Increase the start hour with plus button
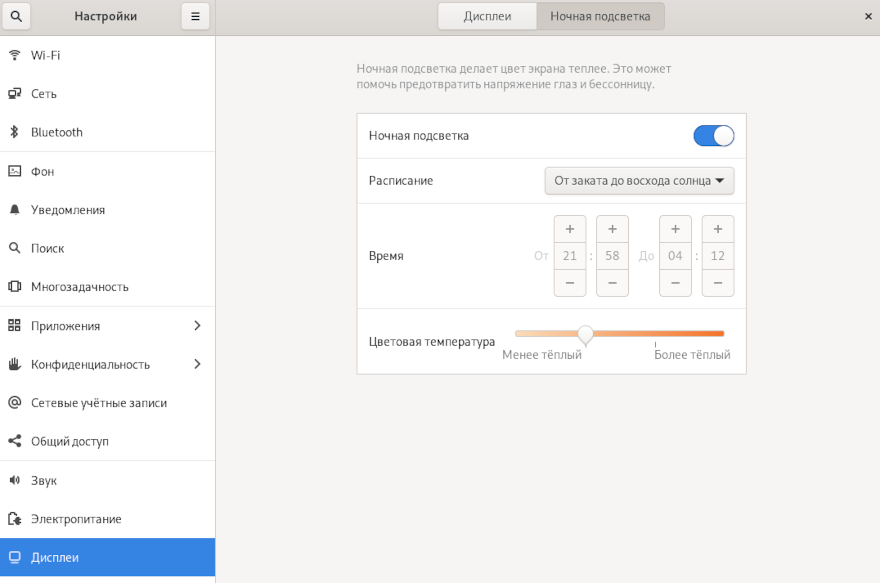 [570, 229]
